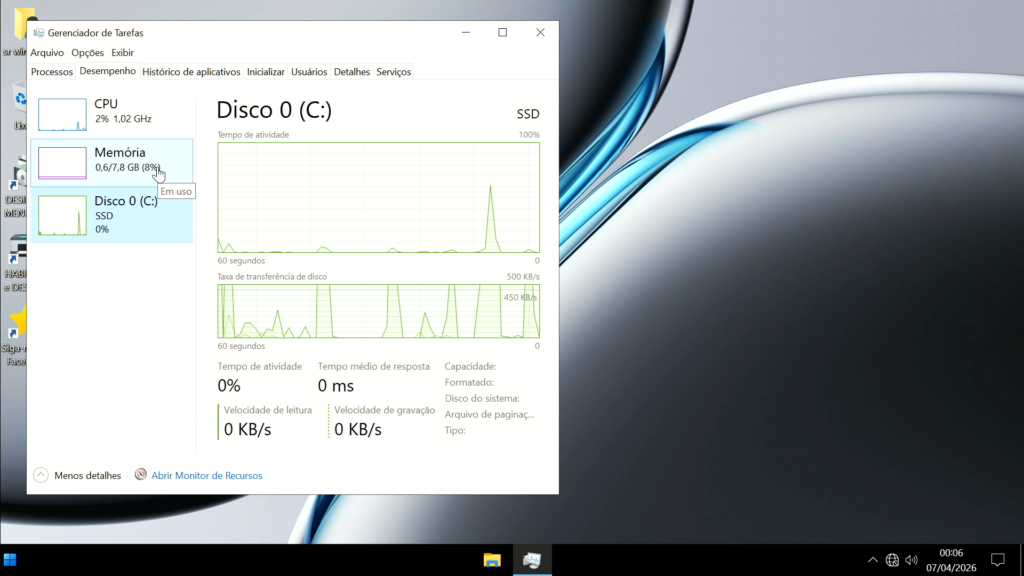This screenshot has height=576, width=1024.
Task: Launch File Explorer from the taskbar
Action: (x=492, y=560)
